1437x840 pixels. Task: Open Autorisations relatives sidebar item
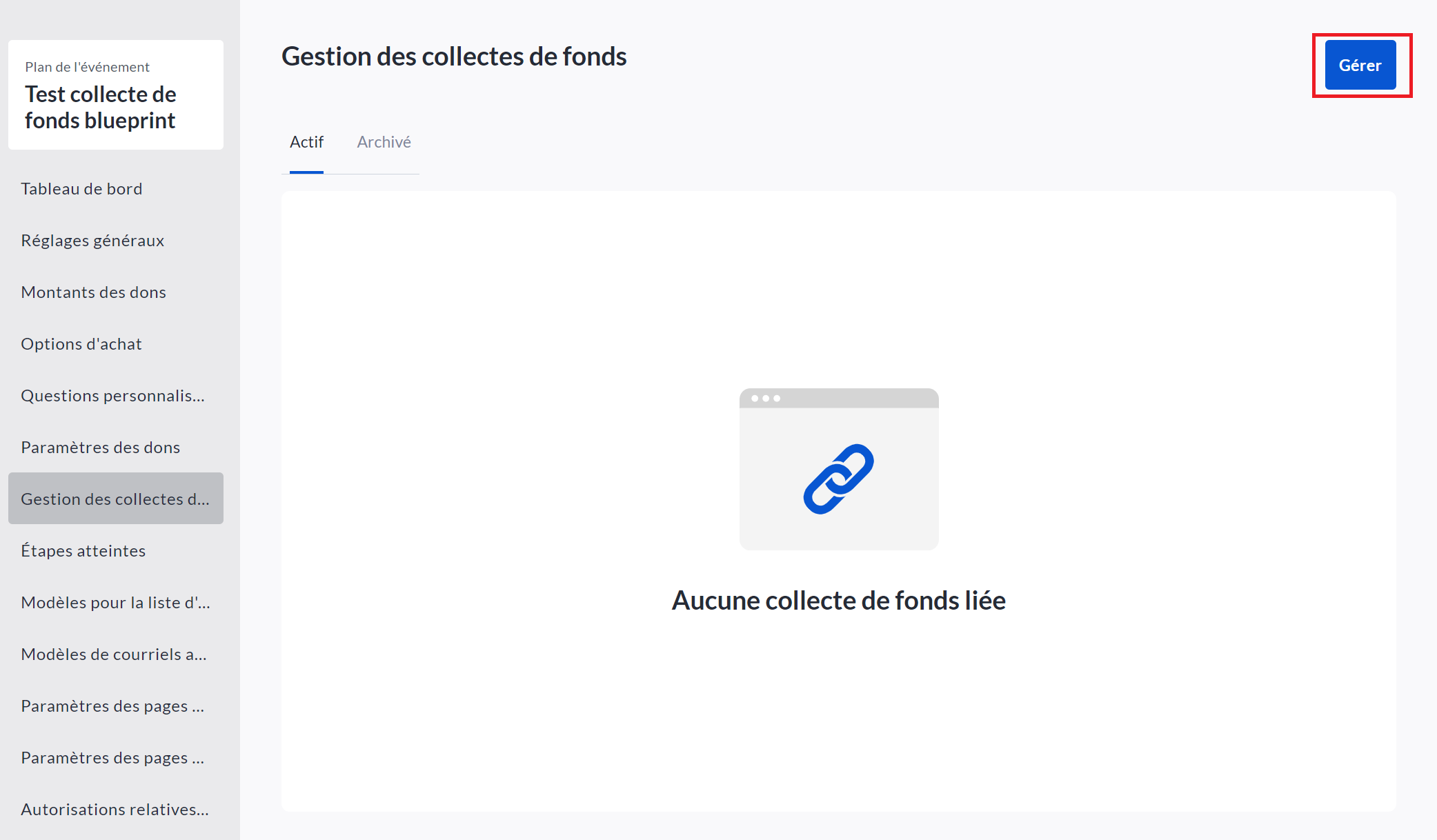click(115, 810)
